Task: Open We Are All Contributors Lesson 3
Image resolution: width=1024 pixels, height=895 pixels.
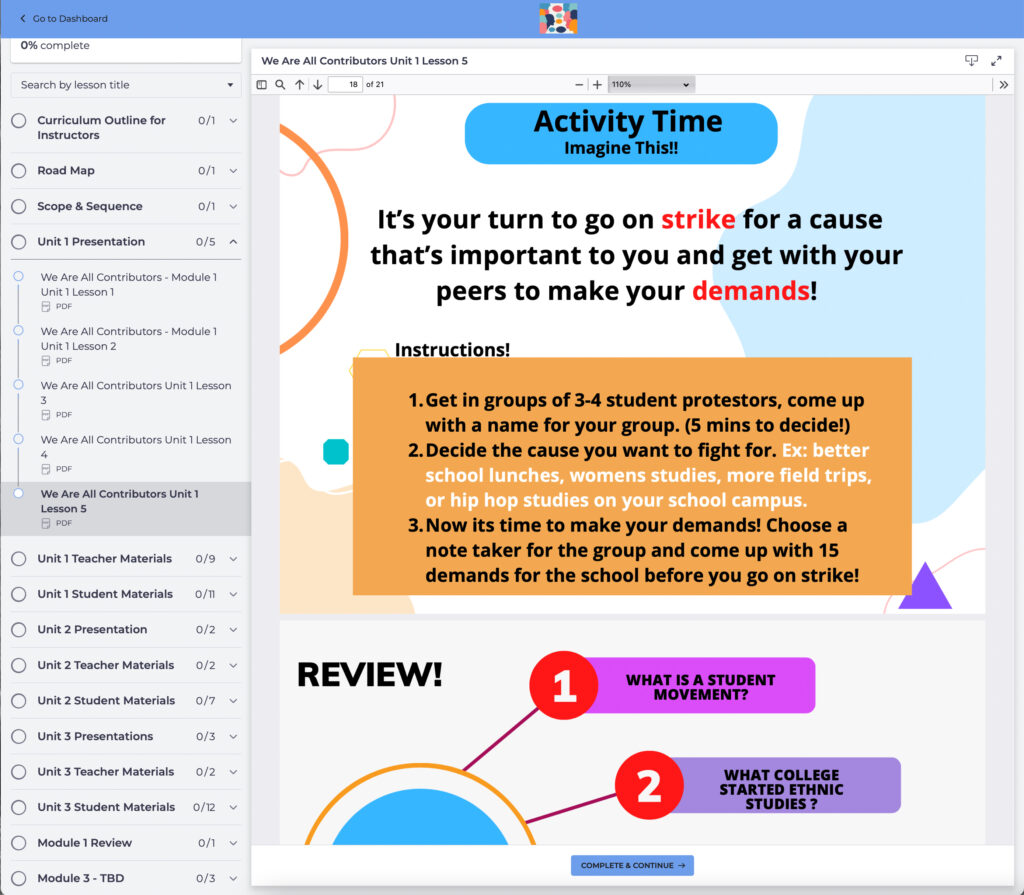Action: (135, 392)
